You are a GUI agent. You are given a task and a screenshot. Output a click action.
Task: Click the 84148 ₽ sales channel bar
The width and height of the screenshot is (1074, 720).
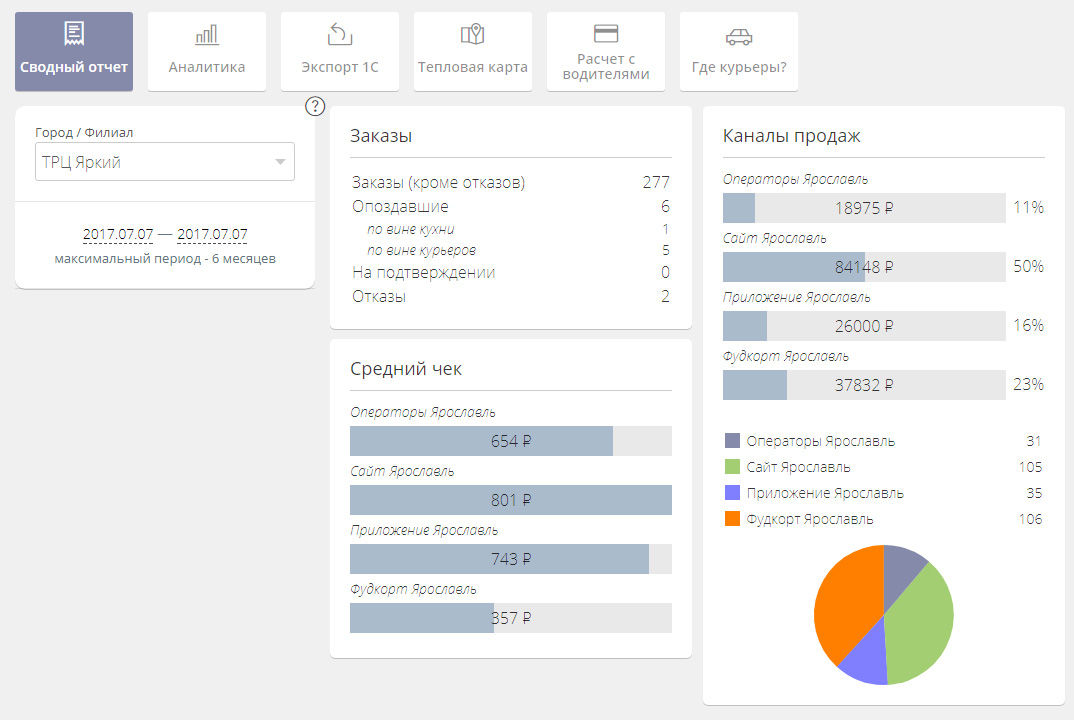864,266
